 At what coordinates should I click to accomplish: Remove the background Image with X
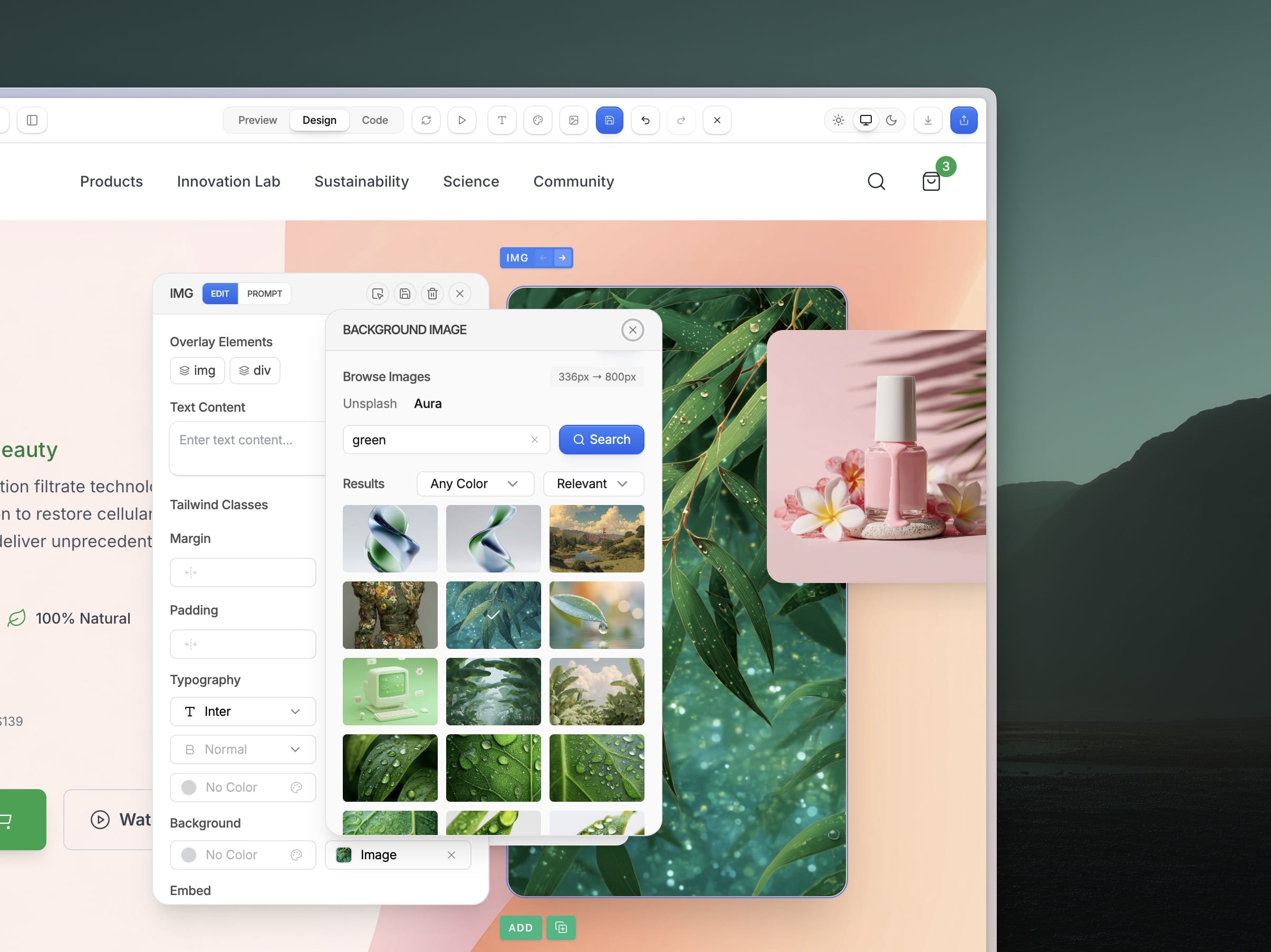(451, 855)
